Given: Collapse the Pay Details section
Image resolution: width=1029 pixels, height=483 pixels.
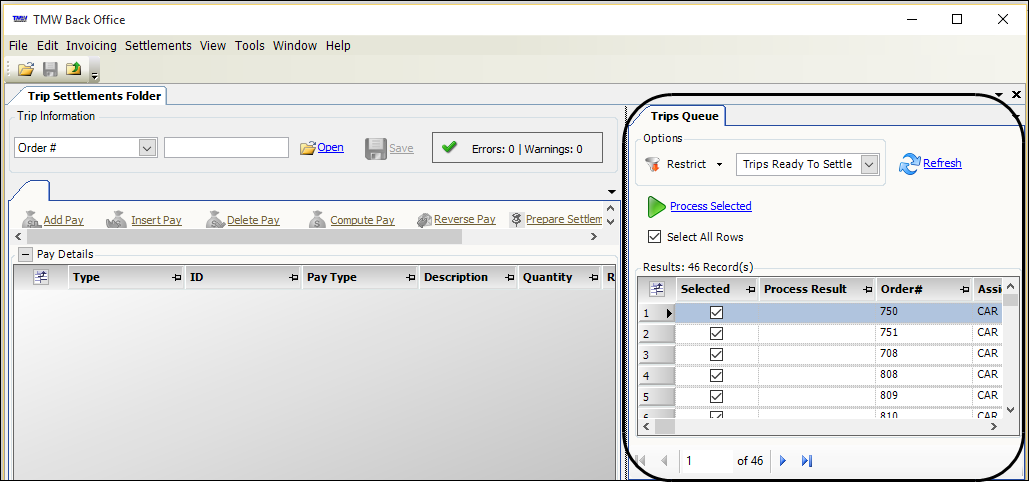Looking at the screenshot, I should pyautogui.click(x=24, y=254).
